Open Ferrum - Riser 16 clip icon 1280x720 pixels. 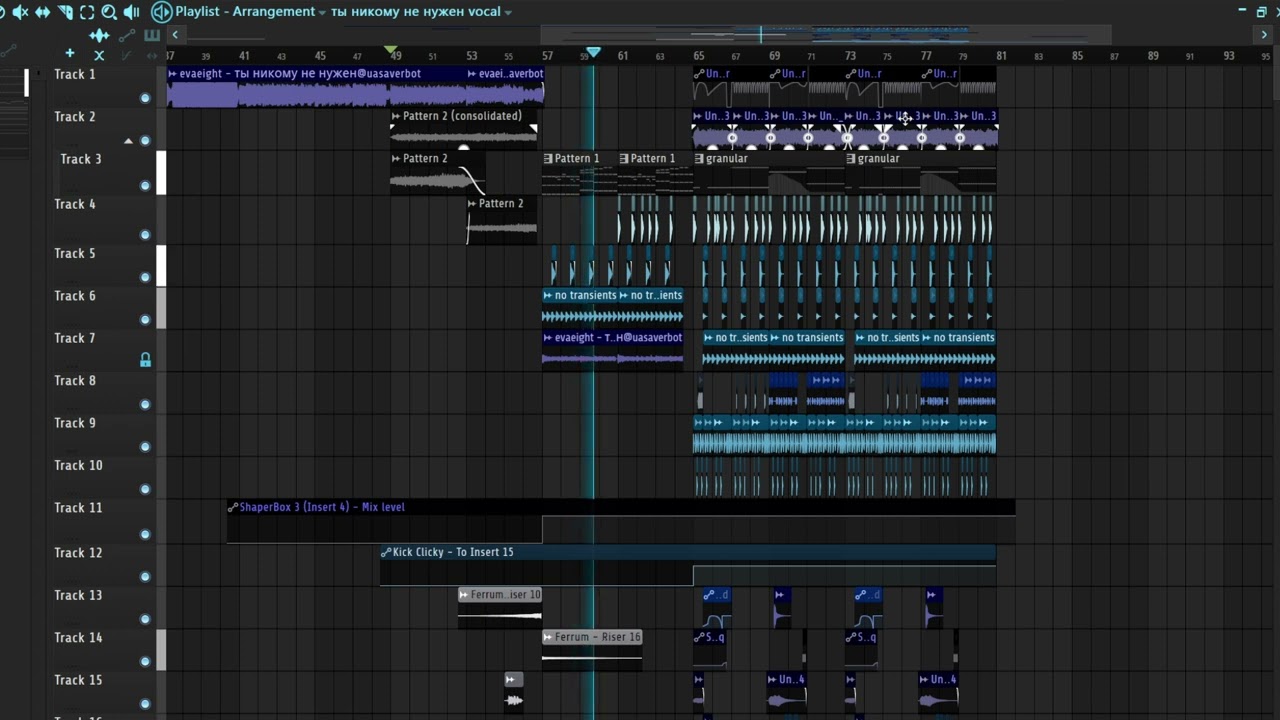click(x=548, y=637)
